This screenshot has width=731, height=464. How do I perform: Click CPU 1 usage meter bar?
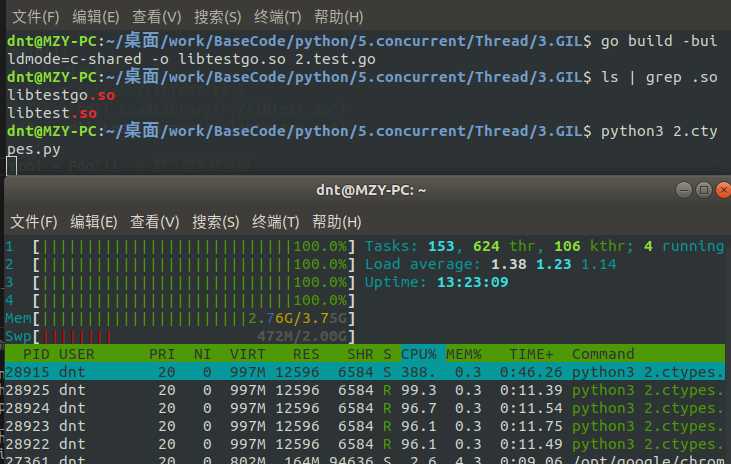point(193,246)
